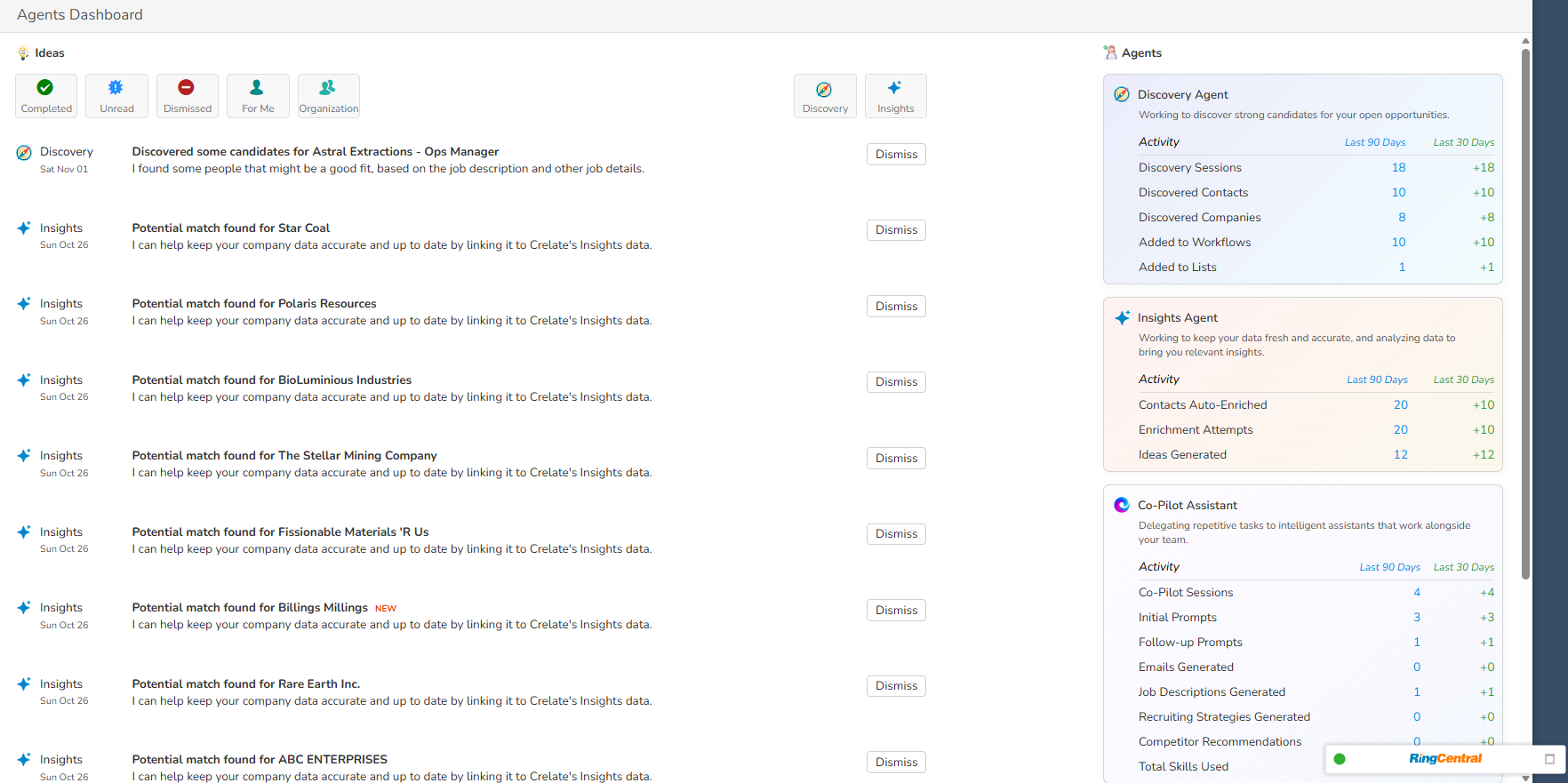1568x783 pixels.
Task: Click the Insights Agent card title
Action: pos(1178,318)
